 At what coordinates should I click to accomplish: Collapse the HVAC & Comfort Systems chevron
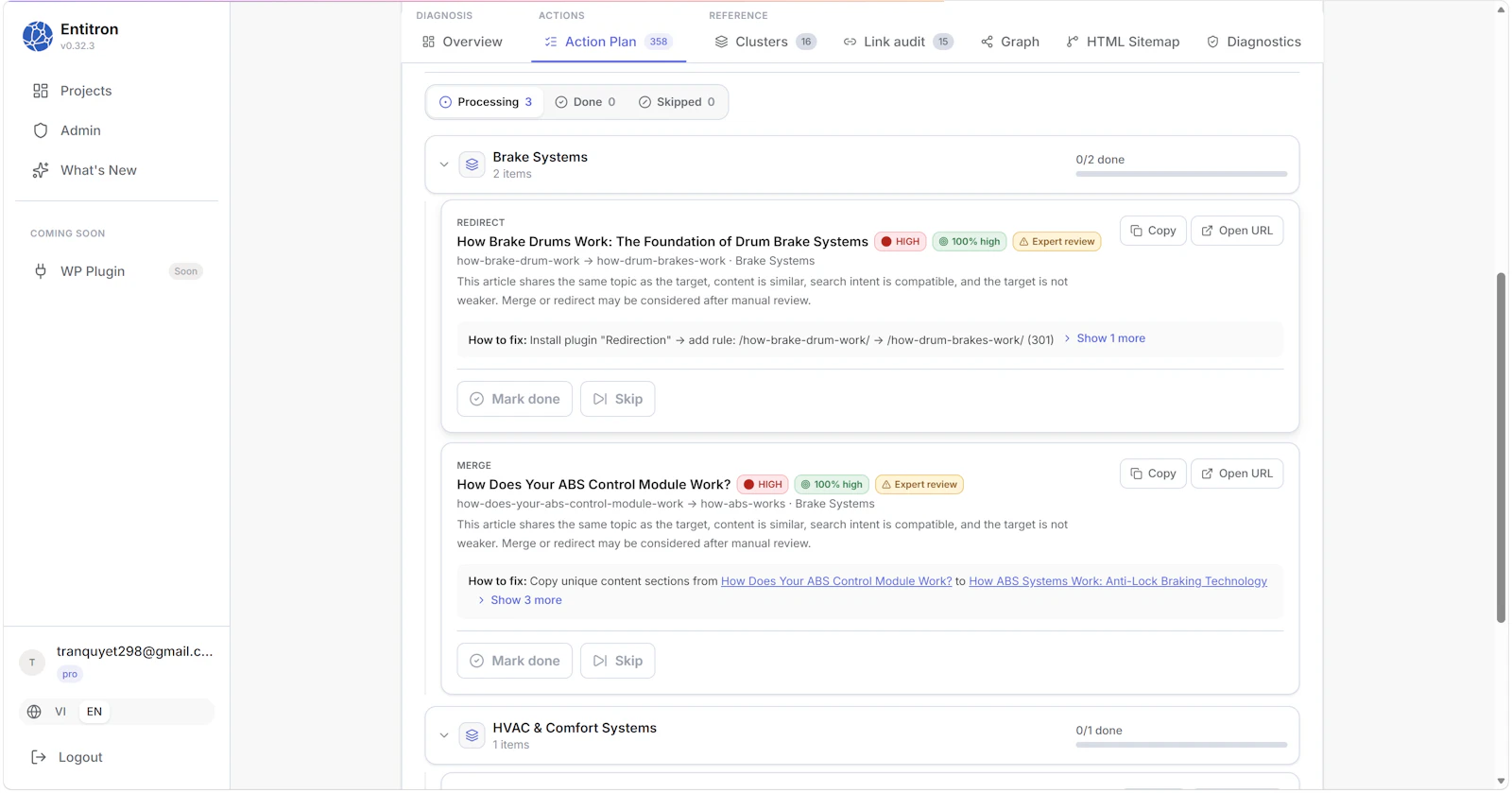[x=444, y=735]
